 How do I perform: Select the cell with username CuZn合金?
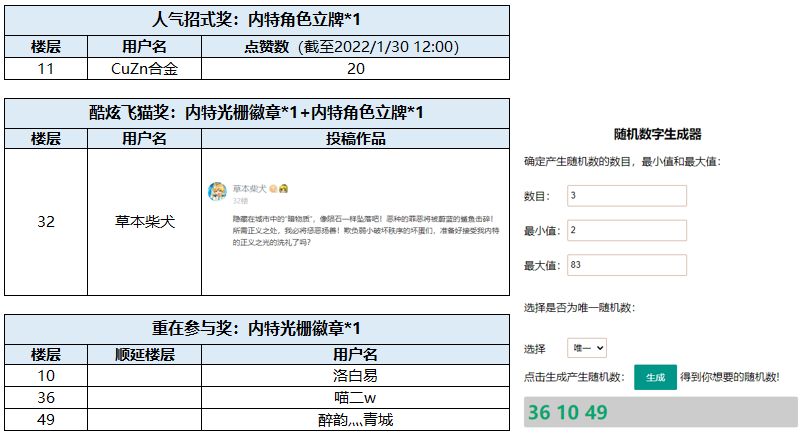pos(144,69)
